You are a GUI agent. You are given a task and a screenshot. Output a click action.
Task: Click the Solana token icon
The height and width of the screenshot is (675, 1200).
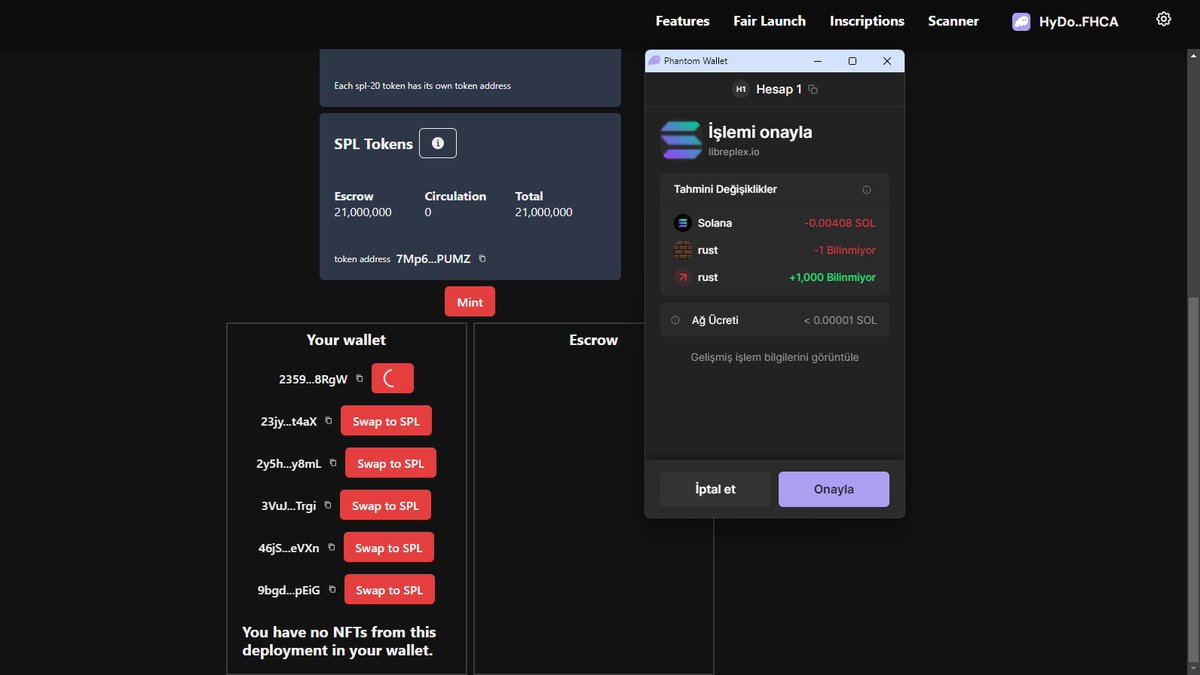pos(683,223)
